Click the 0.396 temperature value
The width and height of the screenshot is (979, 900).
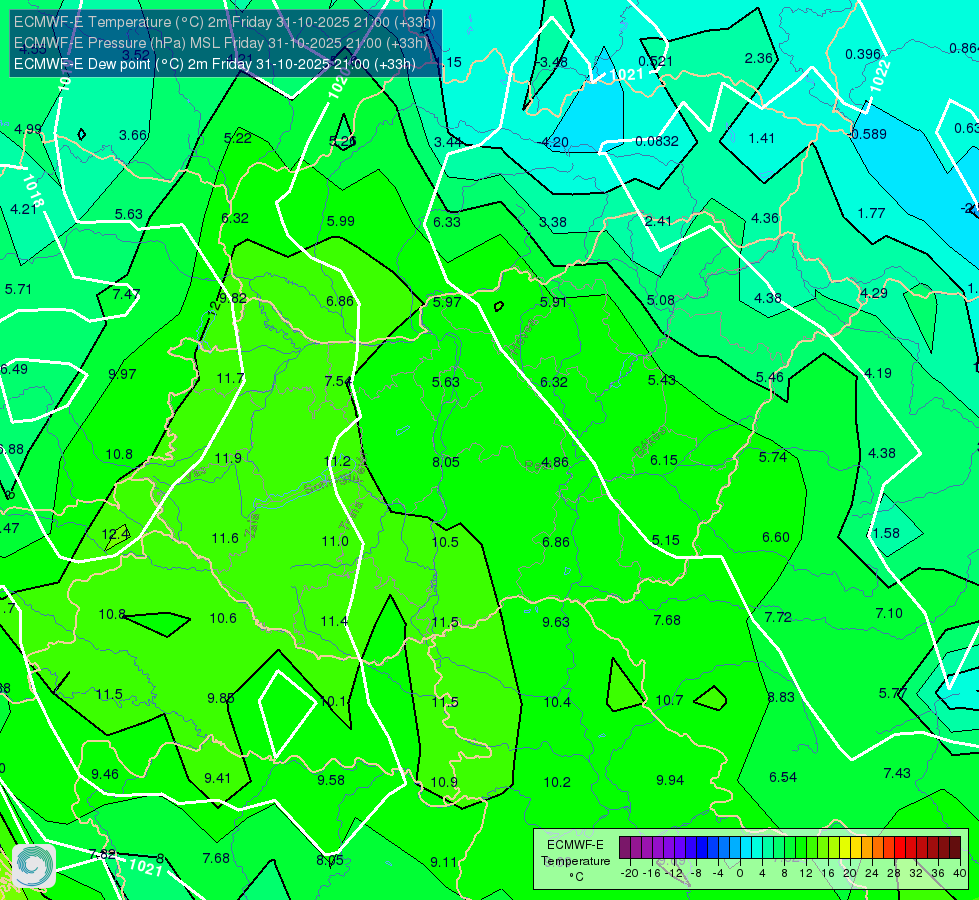[863, 55]
